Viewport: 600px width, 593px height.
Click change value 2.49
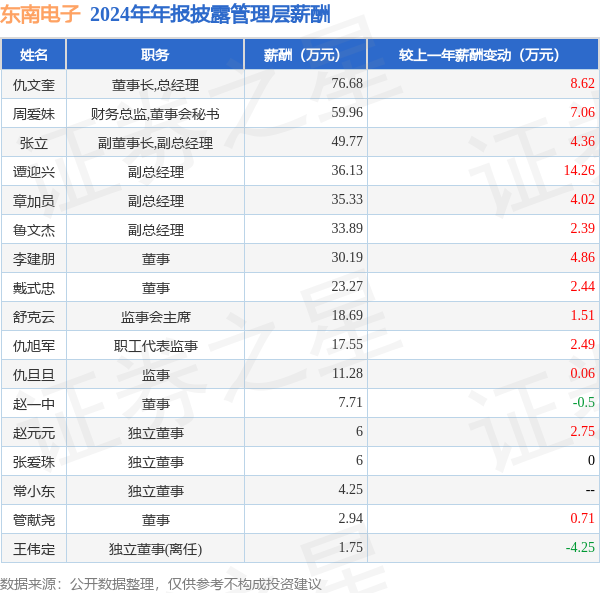[582, 345]
